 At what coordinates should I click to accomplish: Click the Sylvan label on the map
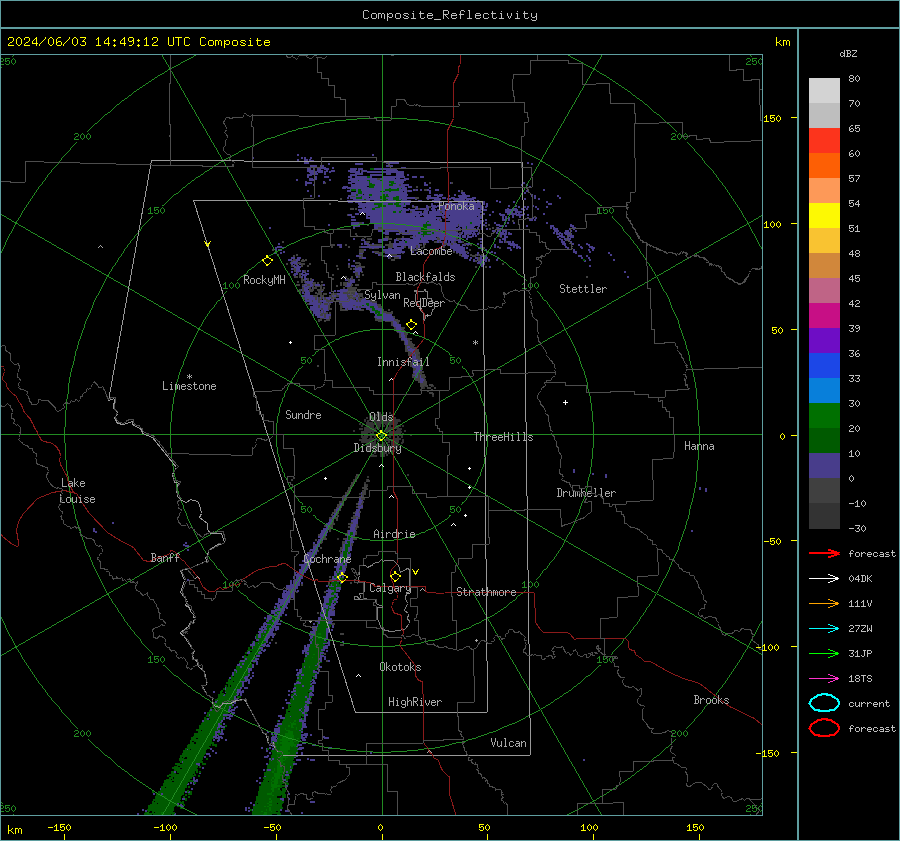point(382,295)
